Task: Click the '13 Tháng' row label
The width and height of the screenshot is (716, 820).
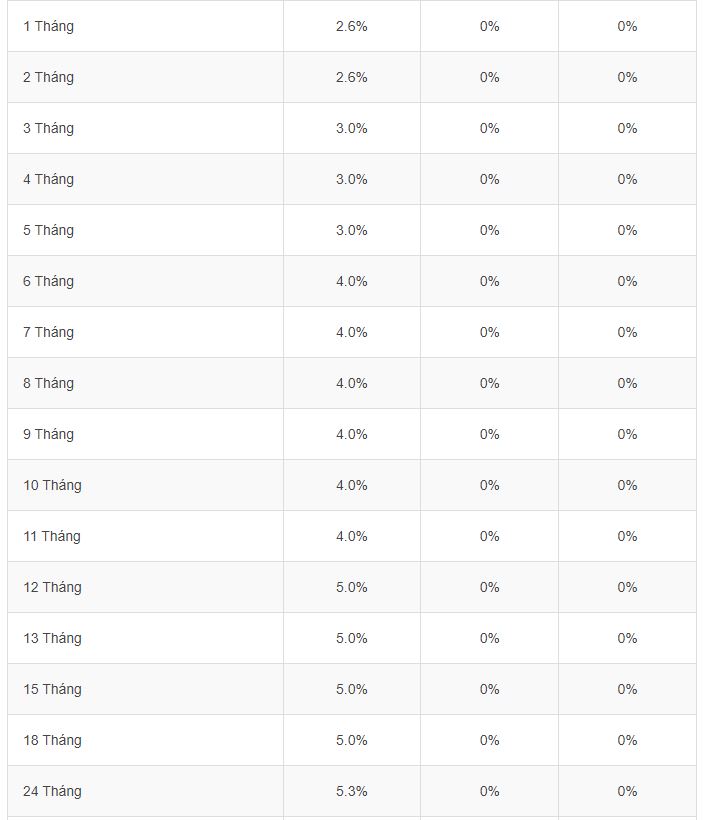Action: point(52,638)
